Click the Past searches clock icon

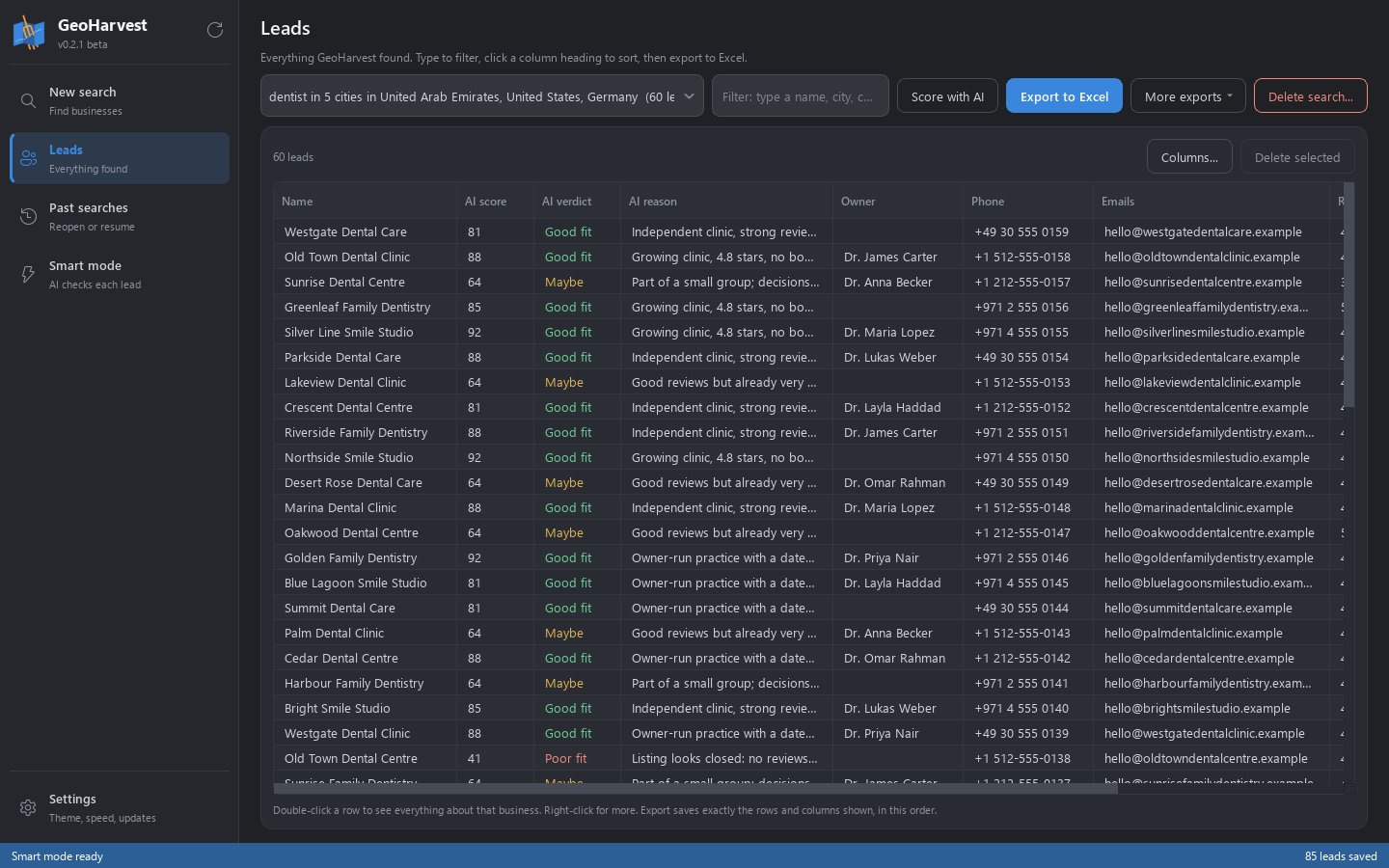[29, 217]
